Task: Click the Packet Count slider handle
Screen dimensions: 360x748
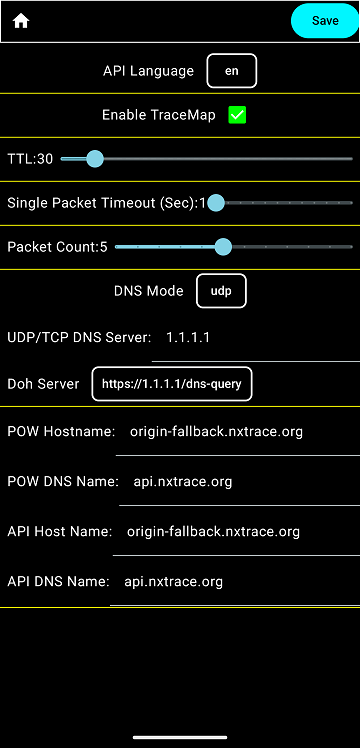Action: pyautogui.click(x=223, y=247)
